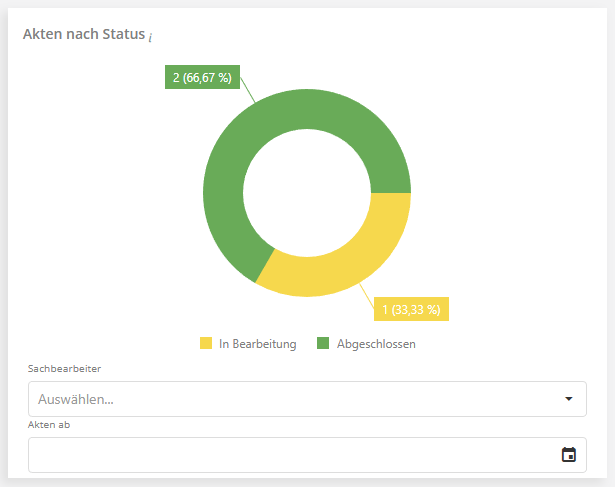Click the Auswählen... placeholder text
Image resolution: width=615 pixels, height=487 pixels.
click(76, 399)
